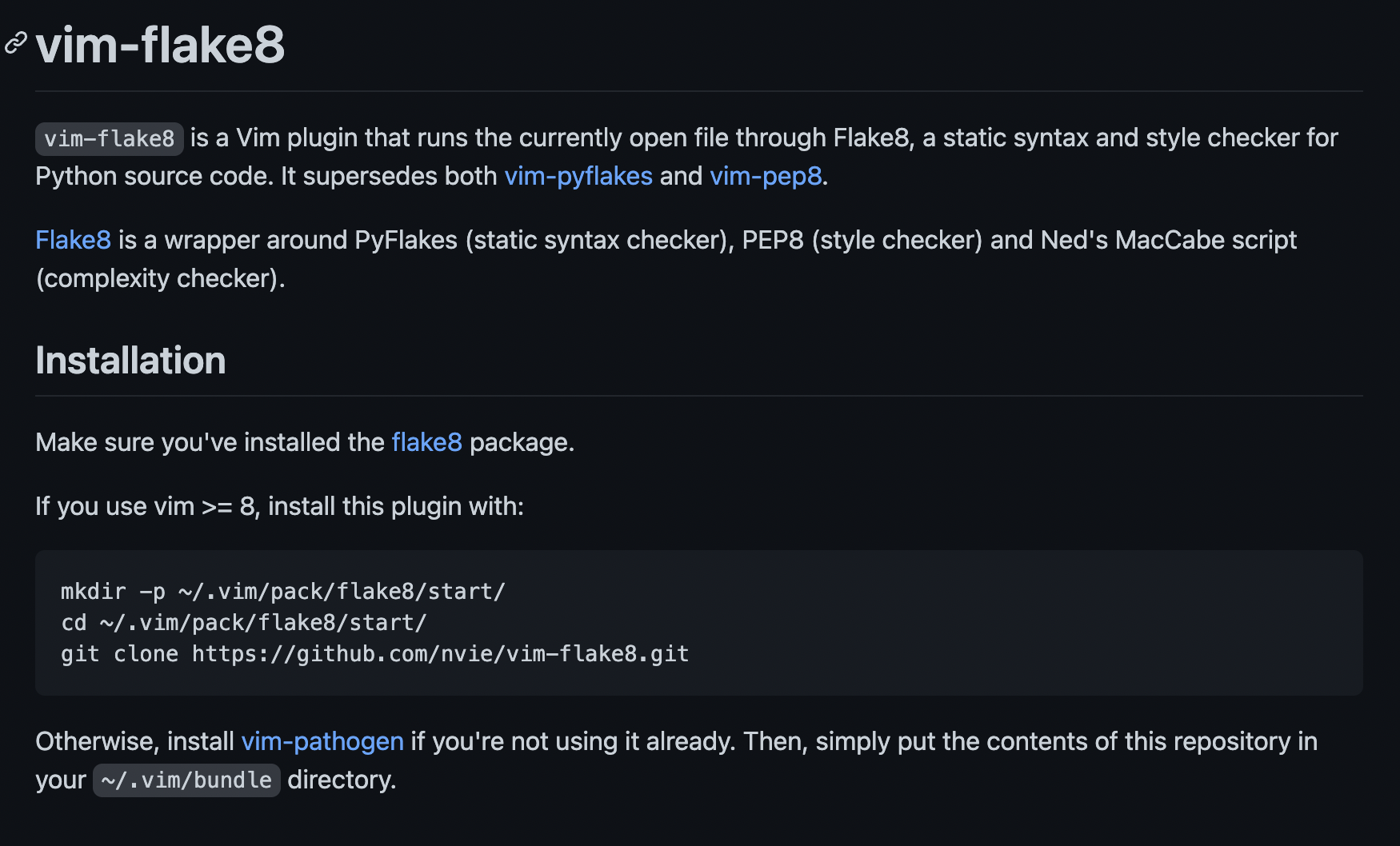
Task: Click the ~/.vim/bundle inline code snippet
Action: tap(186, 780)
